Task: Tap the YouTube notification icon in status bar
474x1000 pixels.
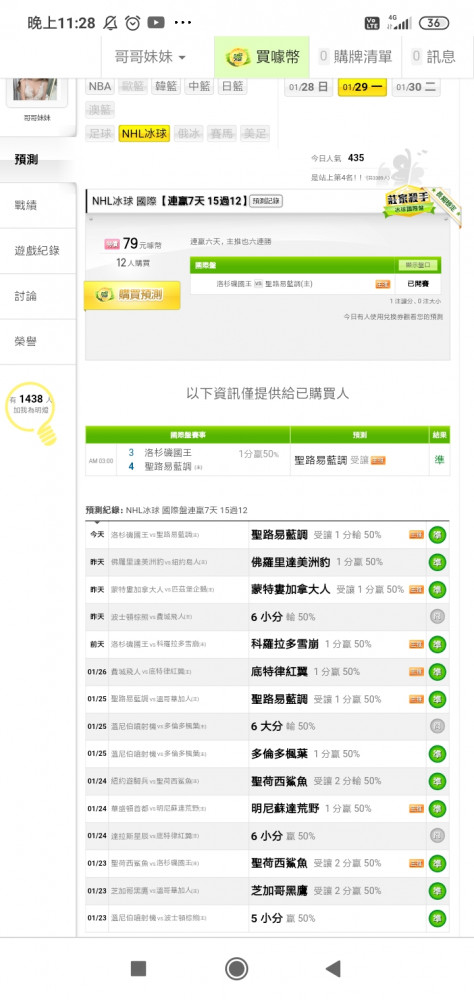Action: [x=156, y=23]
